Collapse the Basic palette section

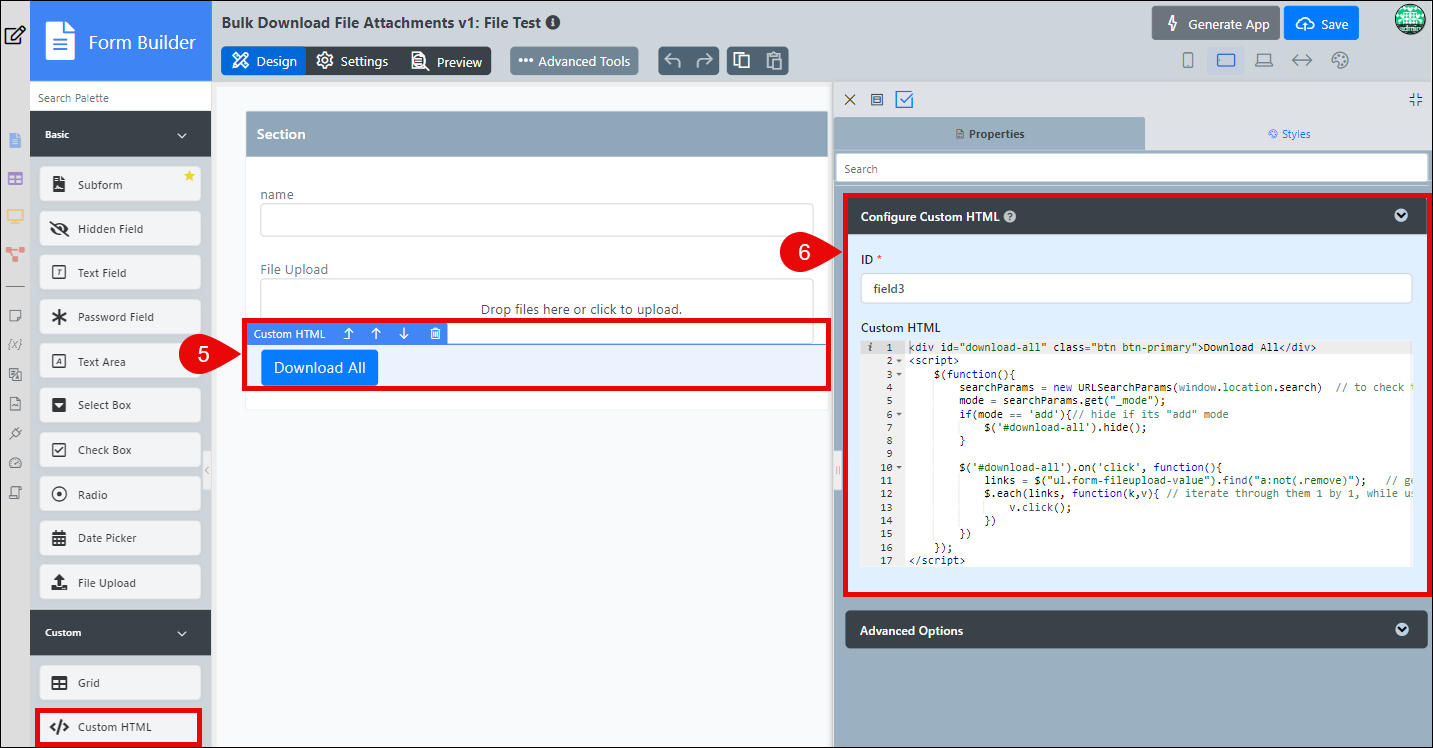(x=182, y=135)
